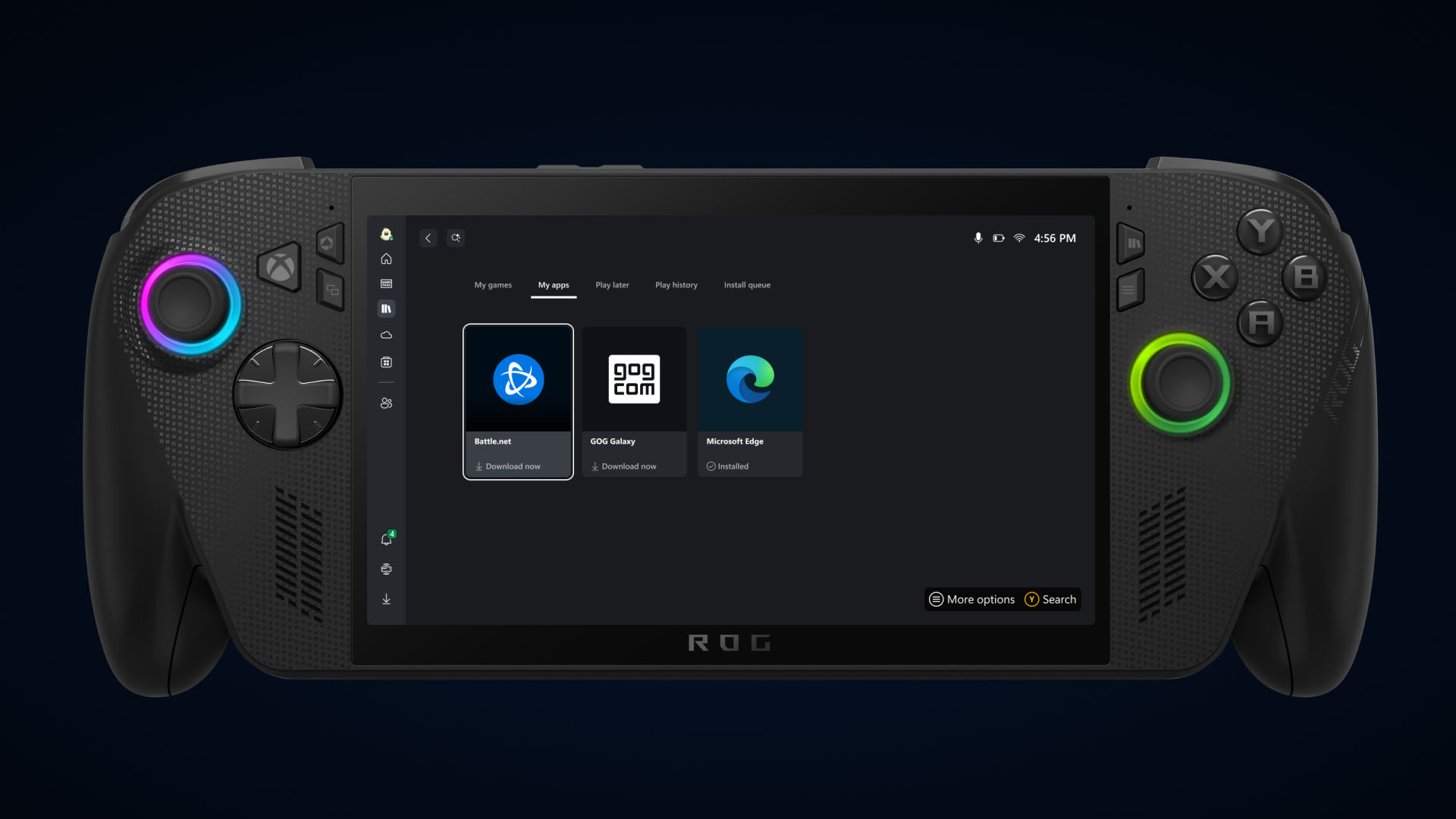
Task: Switch to the My games tab
Action: [493, 284]
